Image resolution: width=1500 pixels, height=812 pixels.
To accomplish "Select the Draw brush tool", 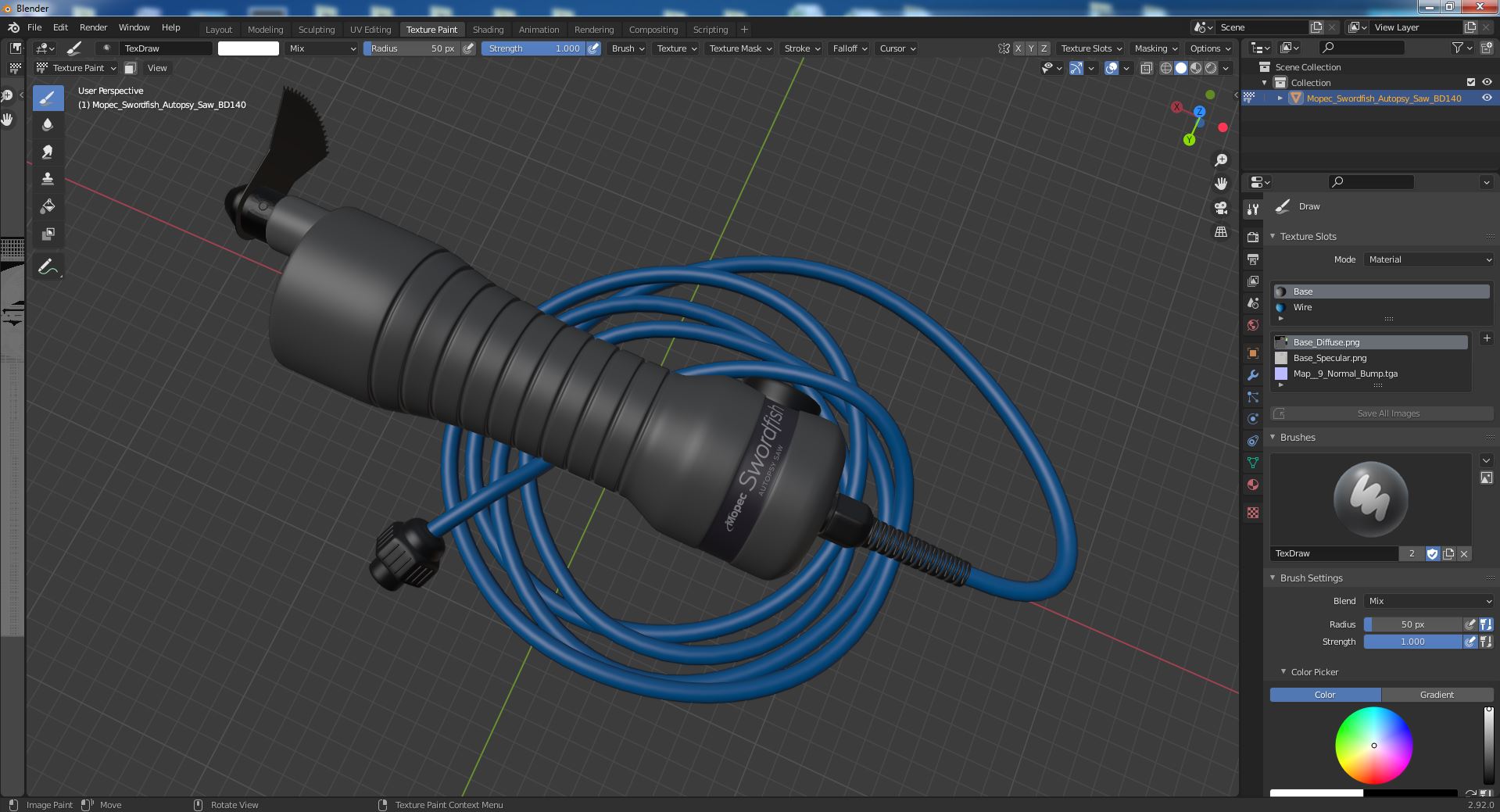I will click(x=48, y=98).
